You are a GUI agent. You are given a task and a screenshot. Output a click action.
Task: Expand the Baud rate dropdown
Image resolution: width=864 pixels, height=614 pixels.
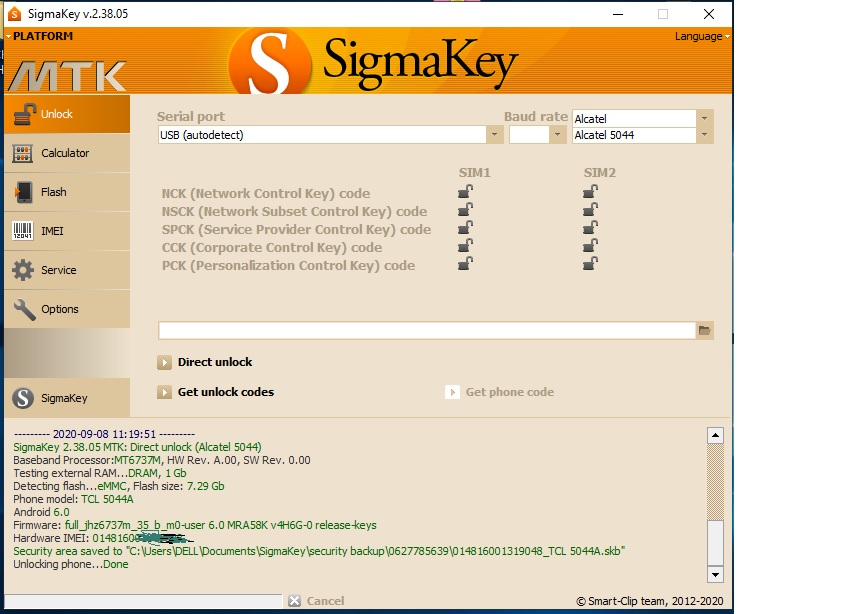(558, 134)
